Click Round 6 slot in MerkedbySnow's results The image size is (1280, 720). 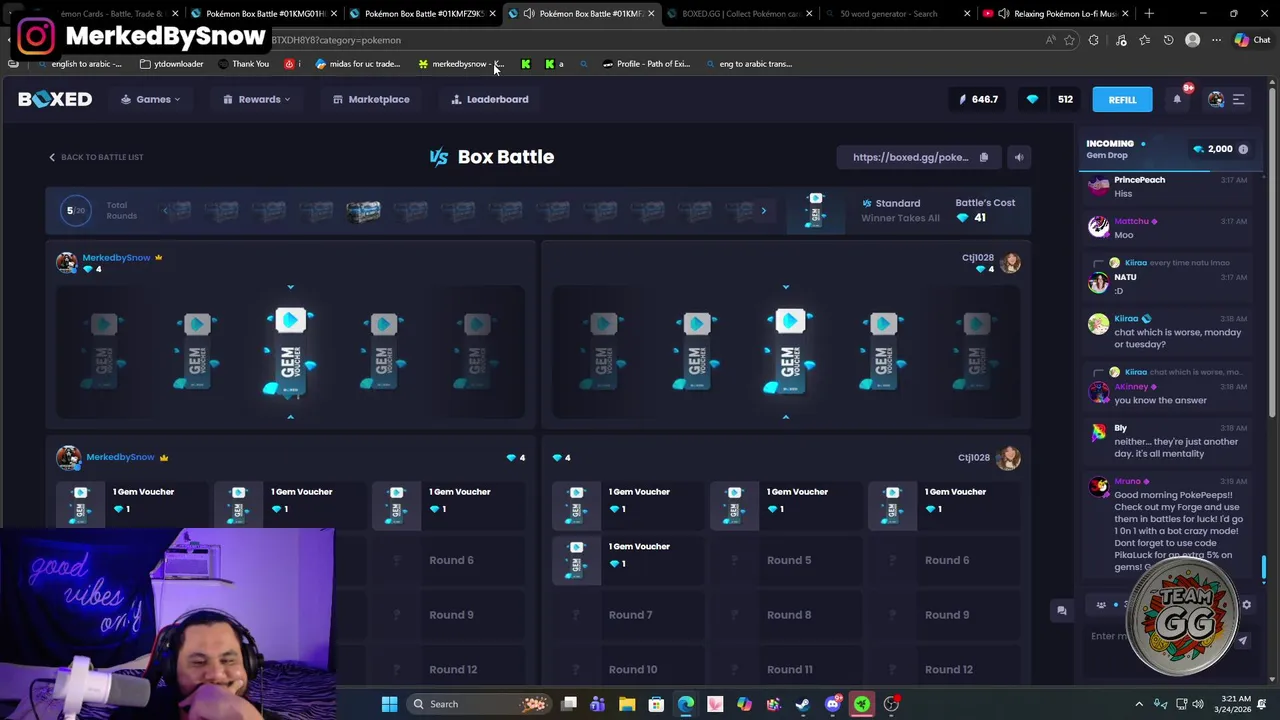point(451,560)
